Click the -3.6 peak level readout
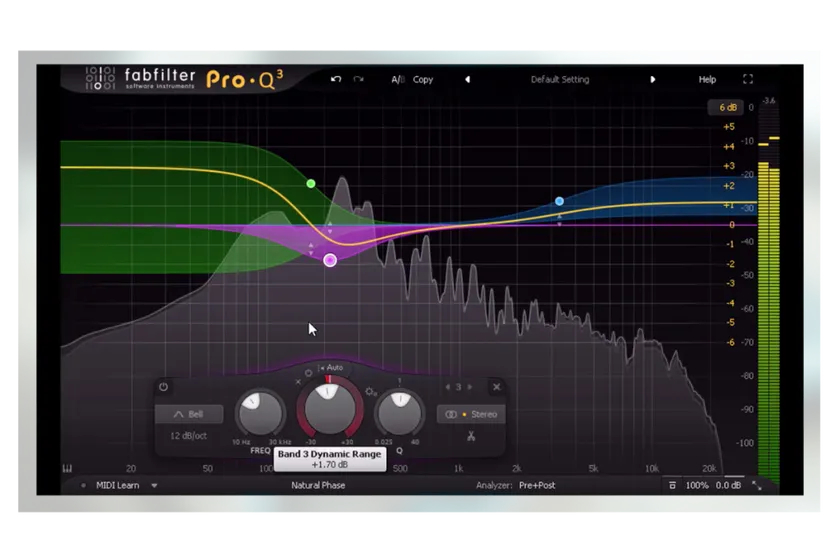The image size is (840, 560). click(769, 100)
